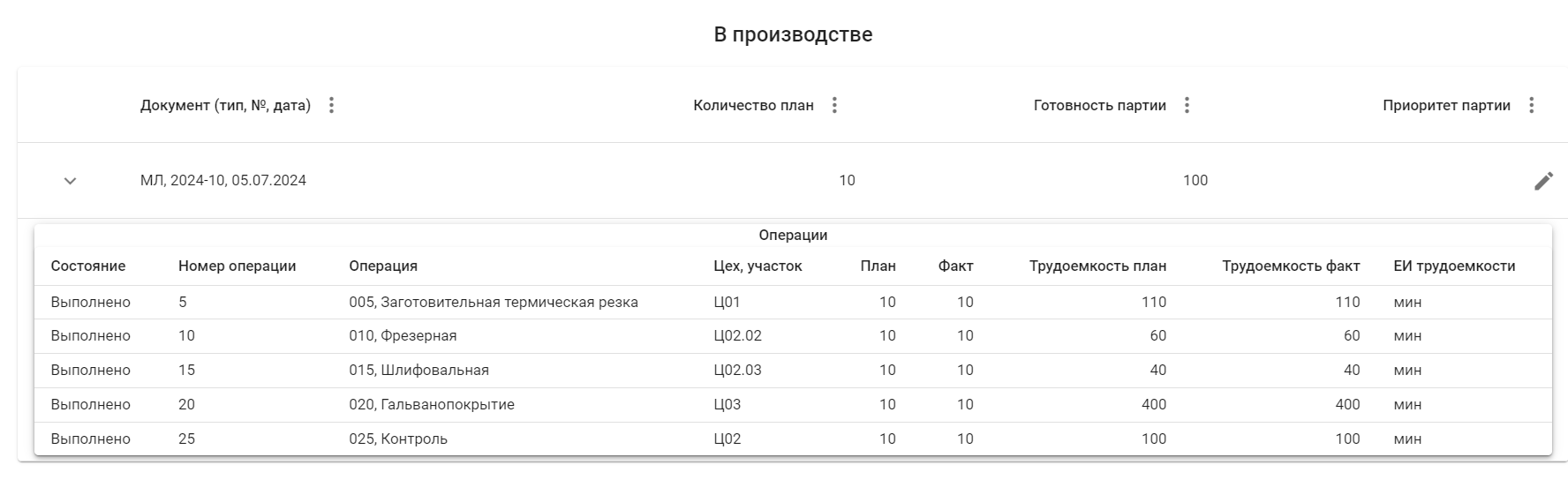Screen dimensions: 1568x480
Task: Click the Готовность партии column header
Action: tap(1099, 106)
